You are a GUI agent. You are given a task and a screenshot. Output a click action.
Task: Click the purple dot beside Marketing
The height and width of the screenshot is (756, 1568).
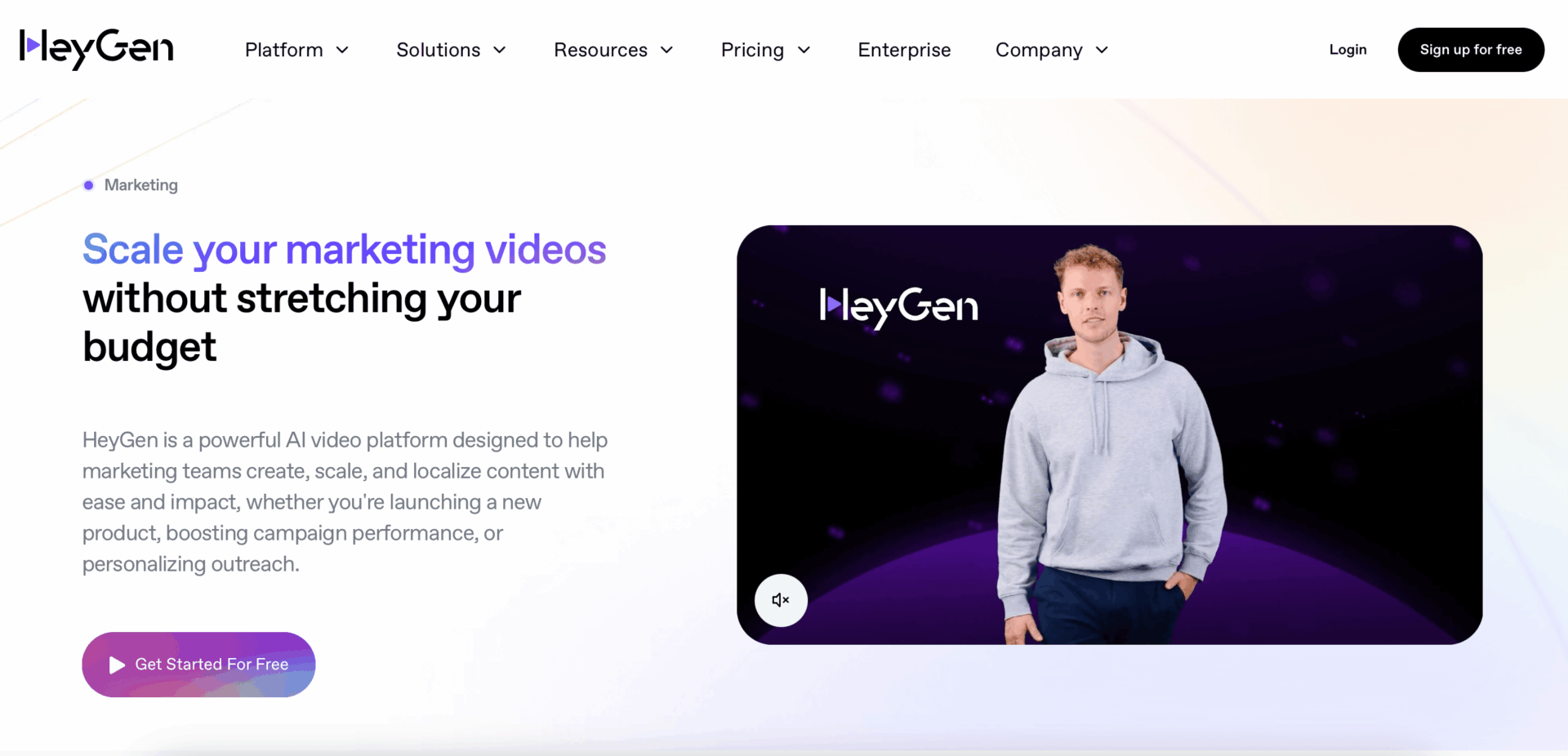pos(88,185)
